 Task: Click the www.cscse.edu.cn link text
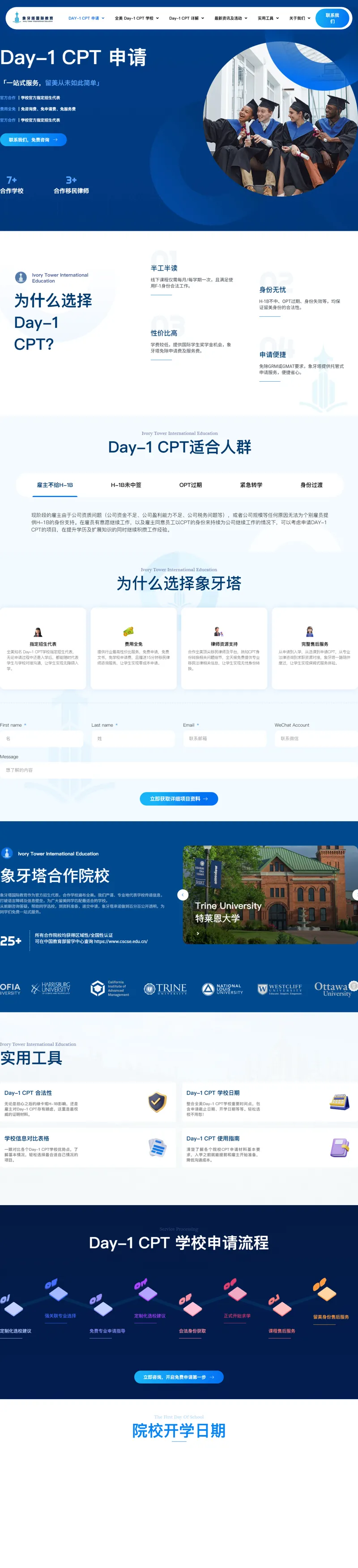pos(121,942)
